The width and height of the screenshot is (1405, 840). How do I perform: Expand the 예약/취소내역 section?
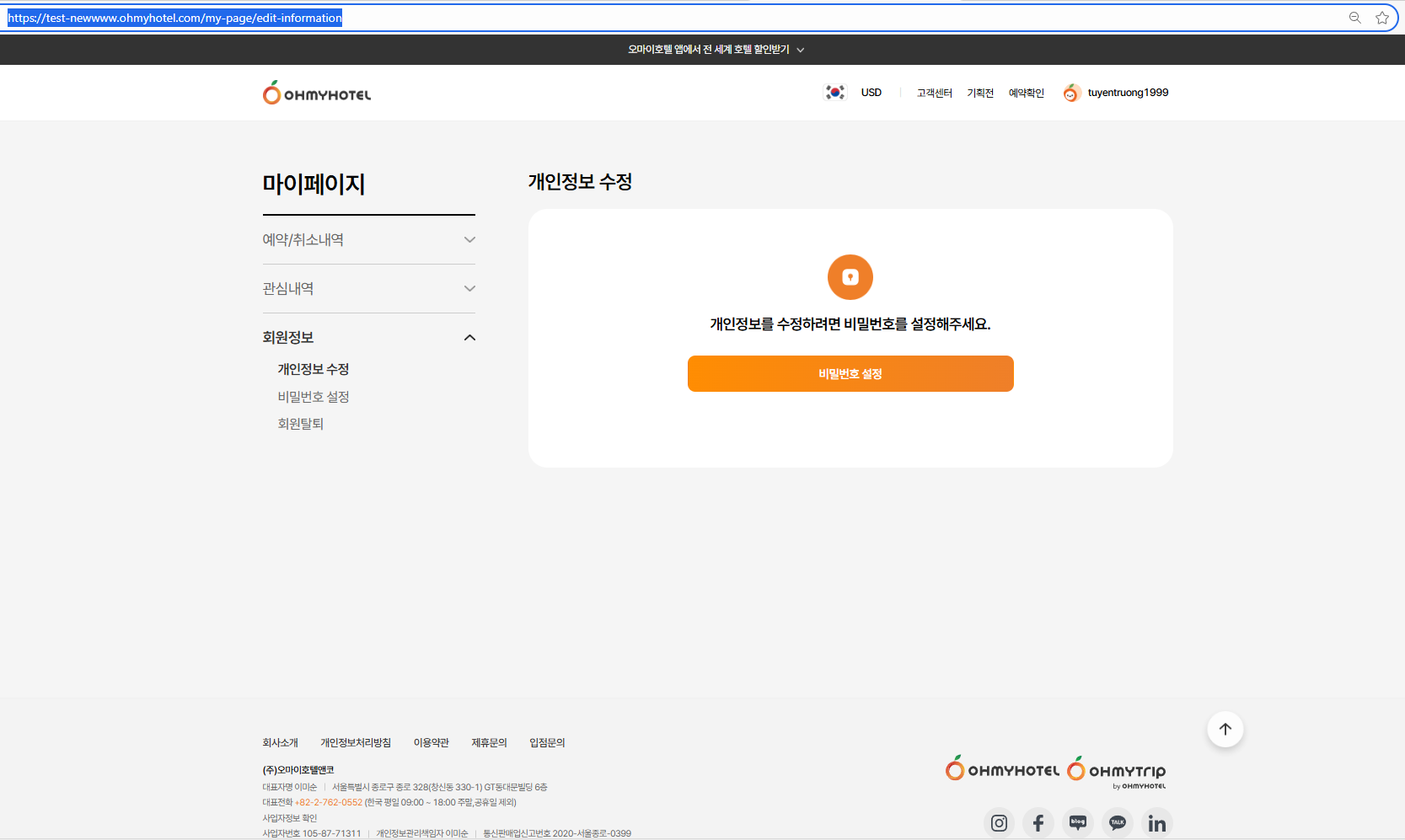368,240
